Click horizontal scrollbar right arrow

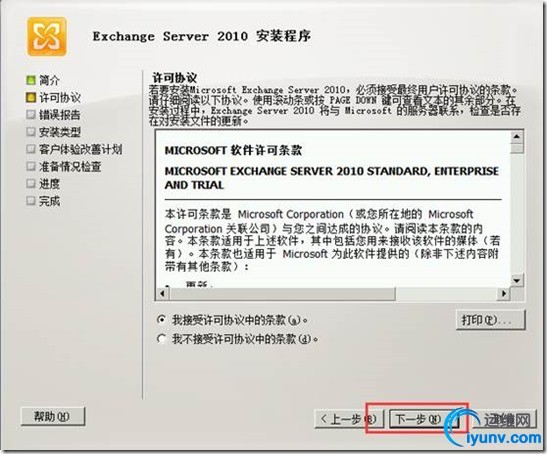pos(503,294)
